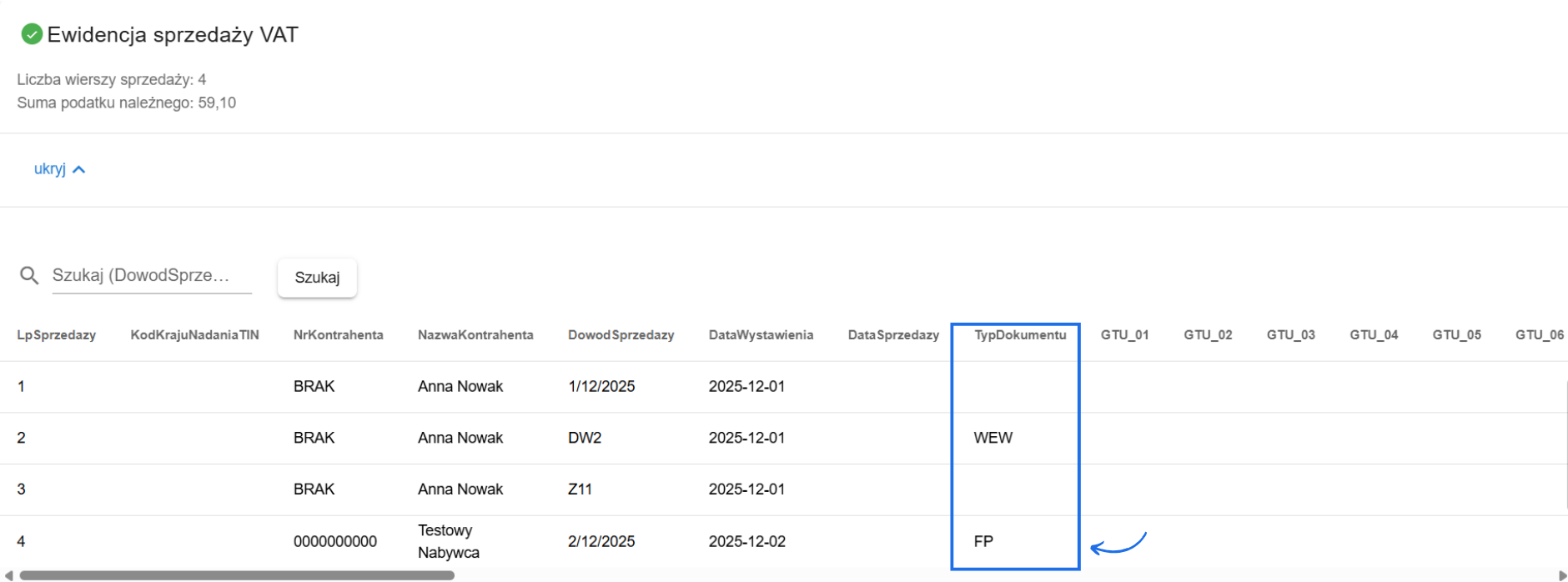Click the TypDokumentu column header
This screenshot has height=582, width=1568.
click(x=1020, y=335)
